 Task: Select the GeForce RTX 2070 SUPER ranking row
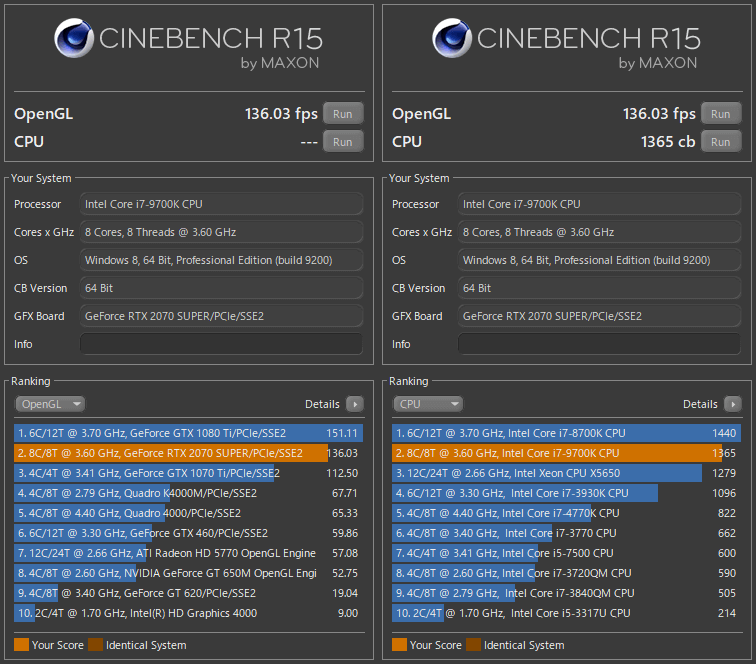point(189,453)
